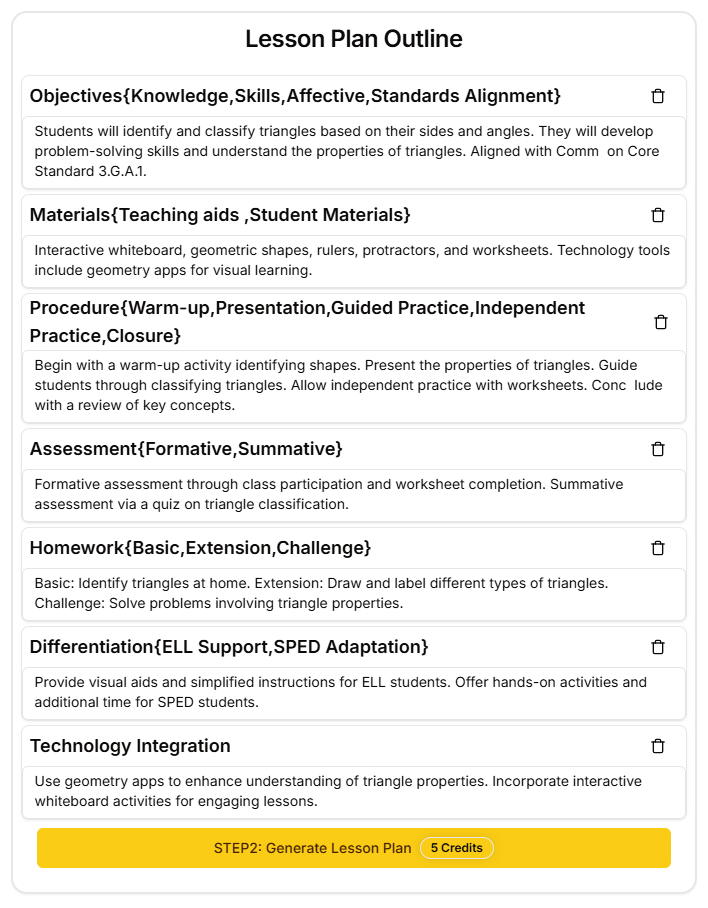Delete the Assessment section
Image resolution: width=708 pixels, height=908 pixels.
tap(658, 449)
